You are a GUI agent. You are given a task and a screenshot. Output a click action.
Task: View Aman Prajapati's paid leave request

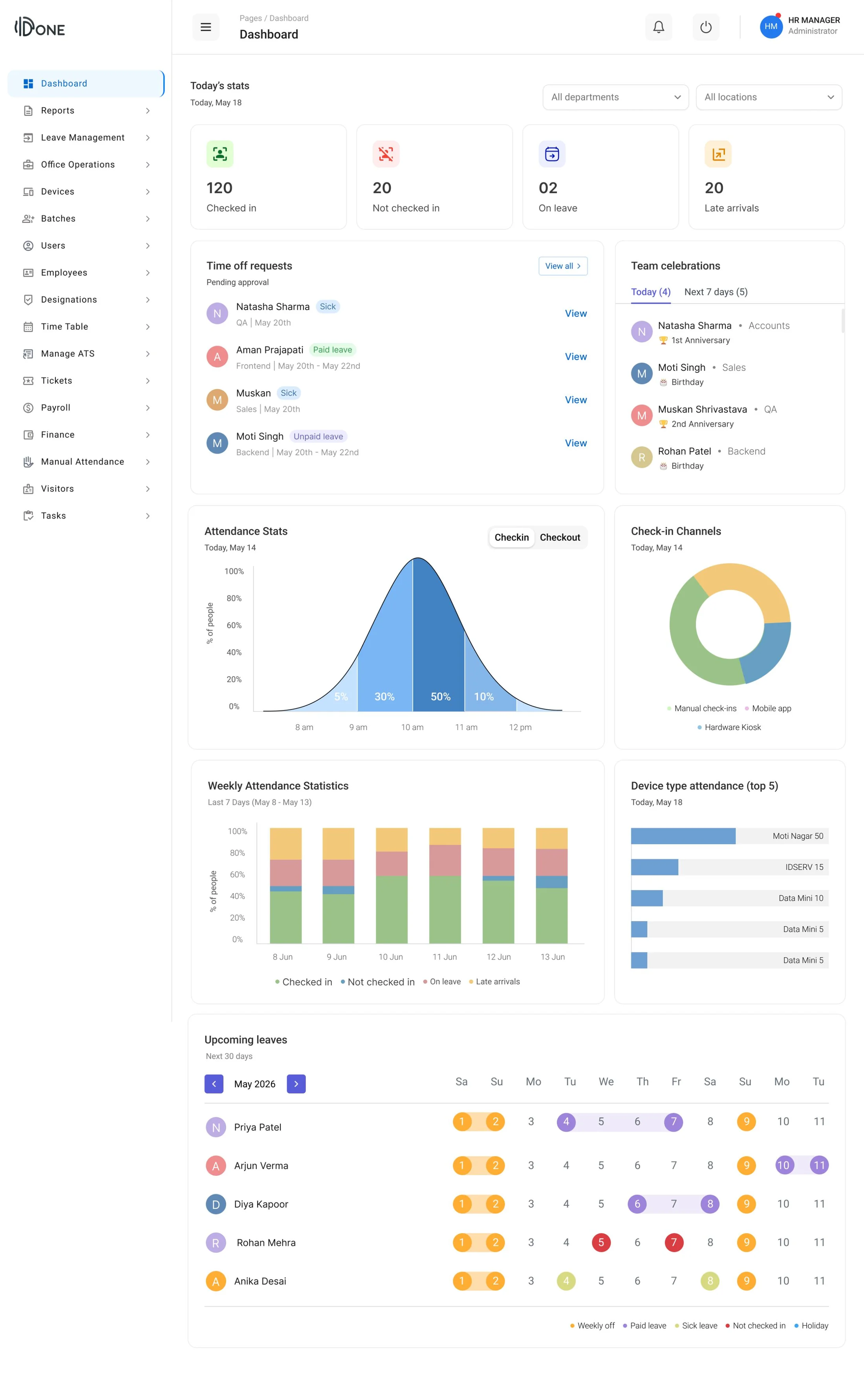pyautogui.click(x=575, y=357)
